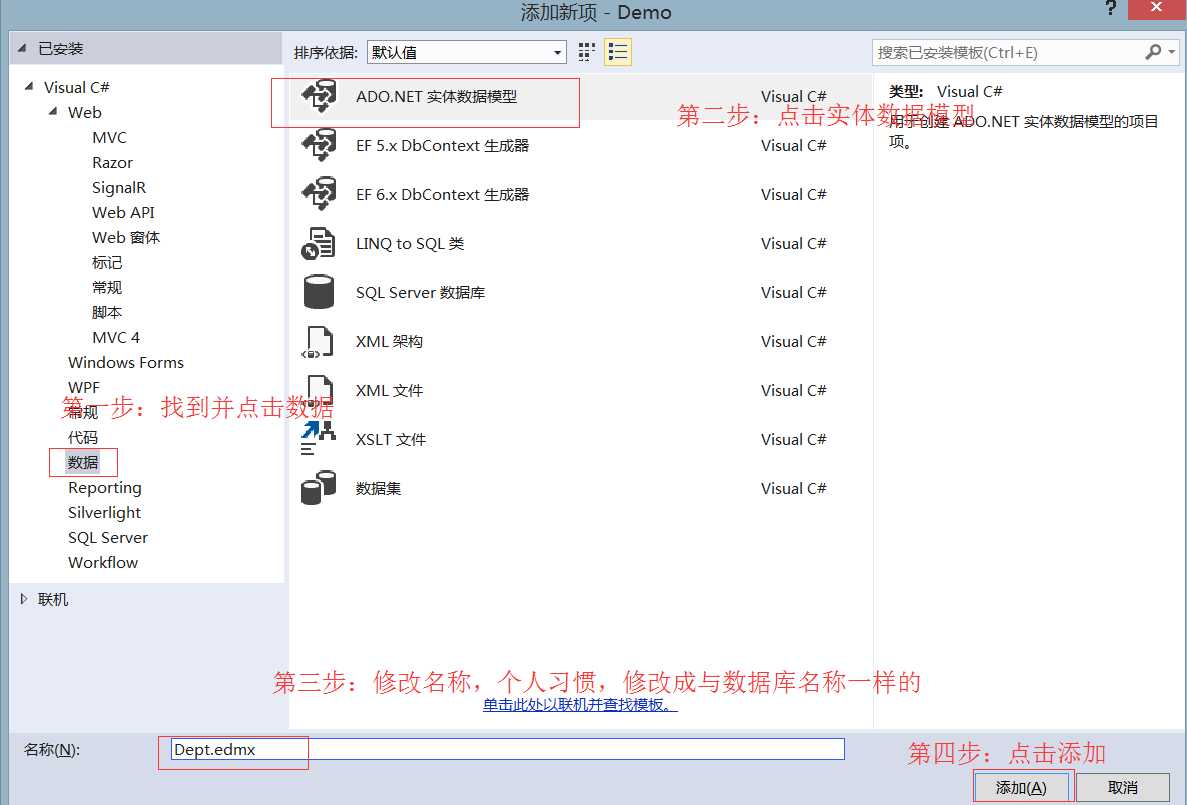This screenshot has height=805, width=1187.
Task: Open the help question mark button
Action: click(1111, 8)
